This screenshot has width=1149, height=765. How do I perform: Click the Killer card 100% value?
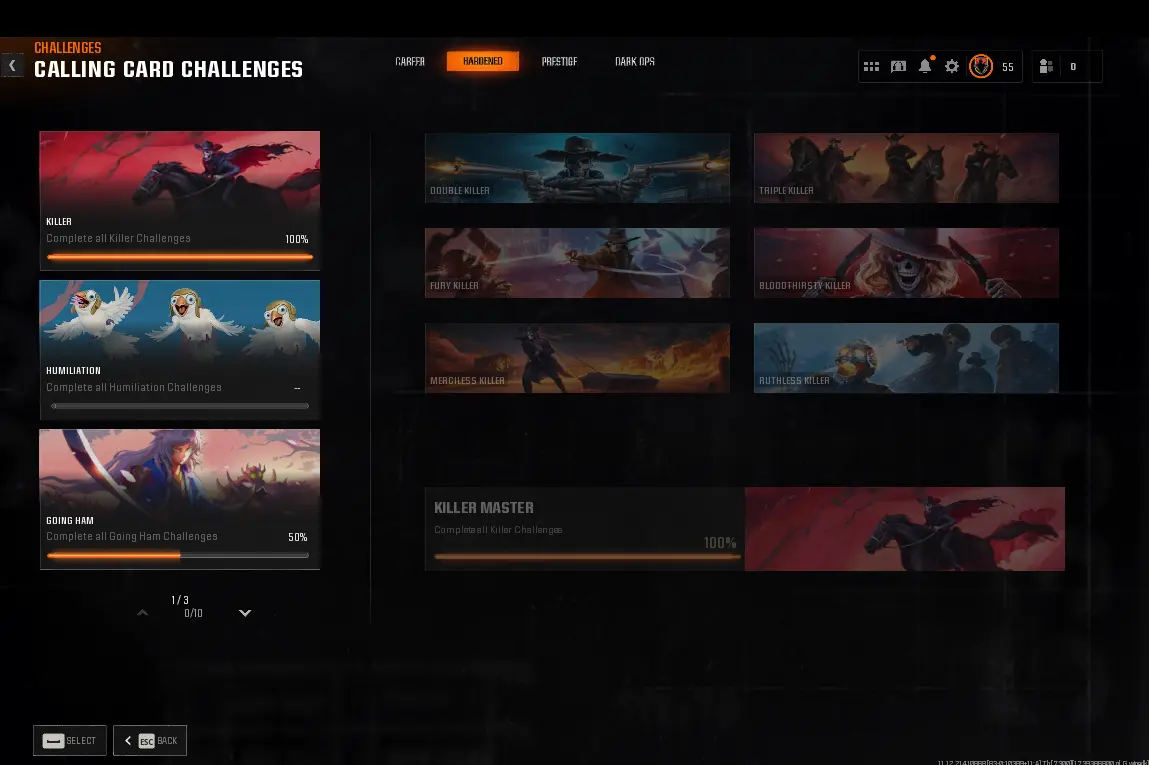coord(297,239)
